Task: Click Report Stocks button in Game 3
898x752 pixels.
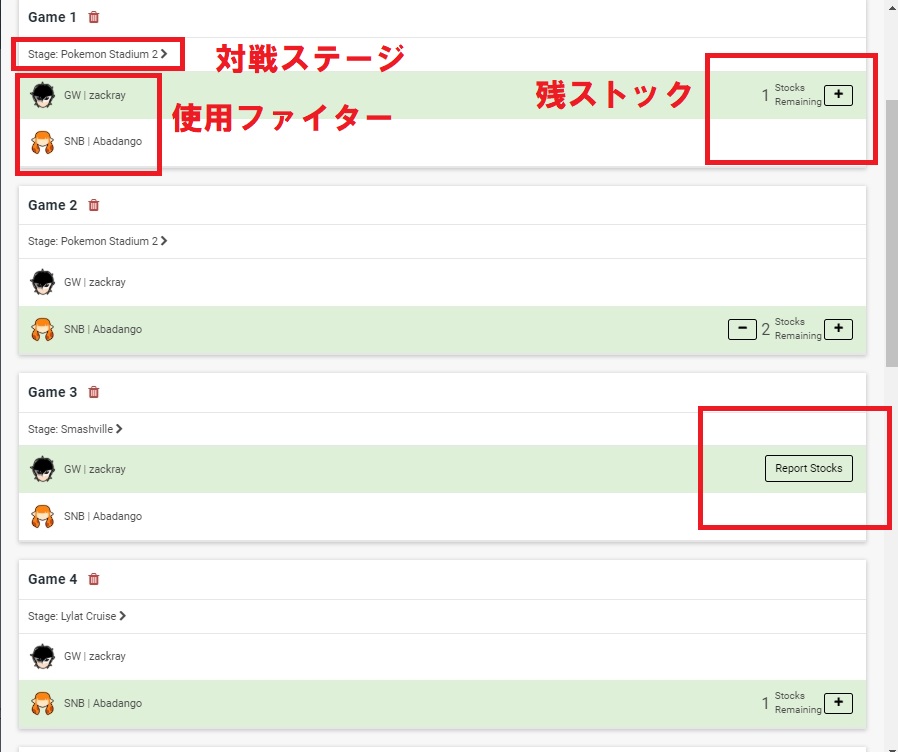Action: click(x=809, y=468)
